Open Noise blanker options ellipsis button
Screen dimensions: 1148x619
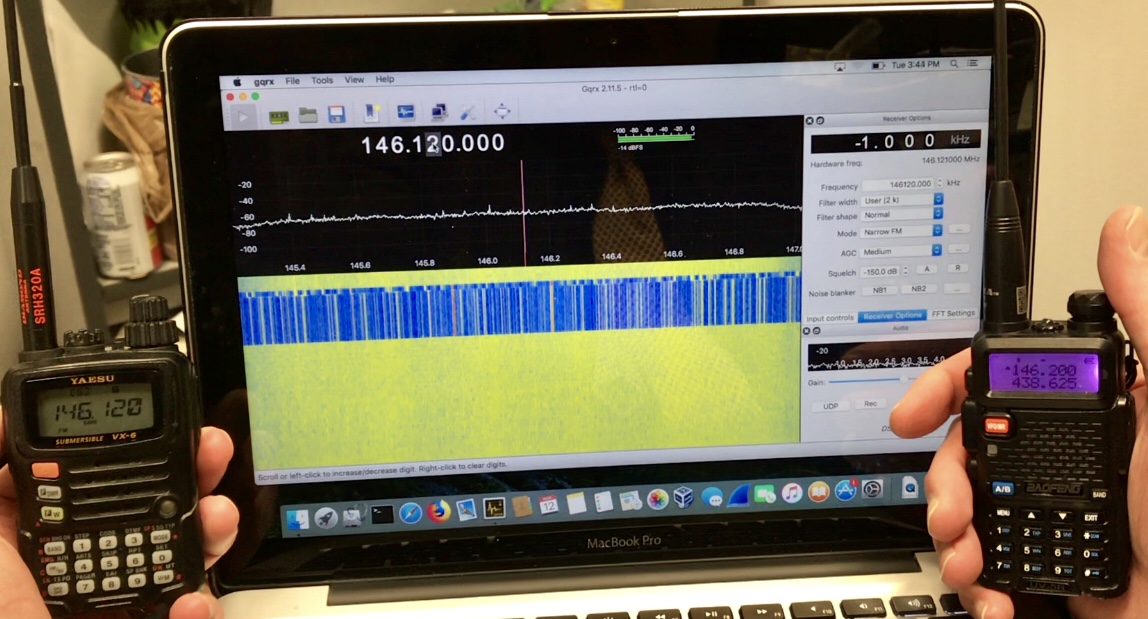tap(956, 288)
